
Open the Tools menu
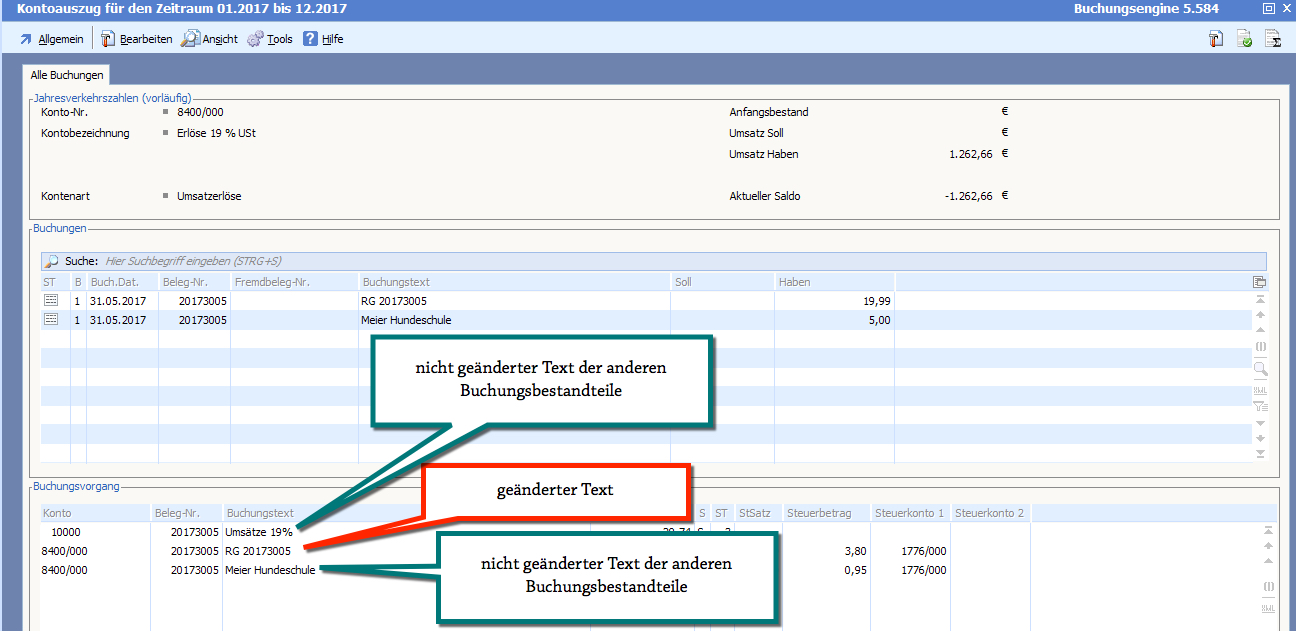270,39
